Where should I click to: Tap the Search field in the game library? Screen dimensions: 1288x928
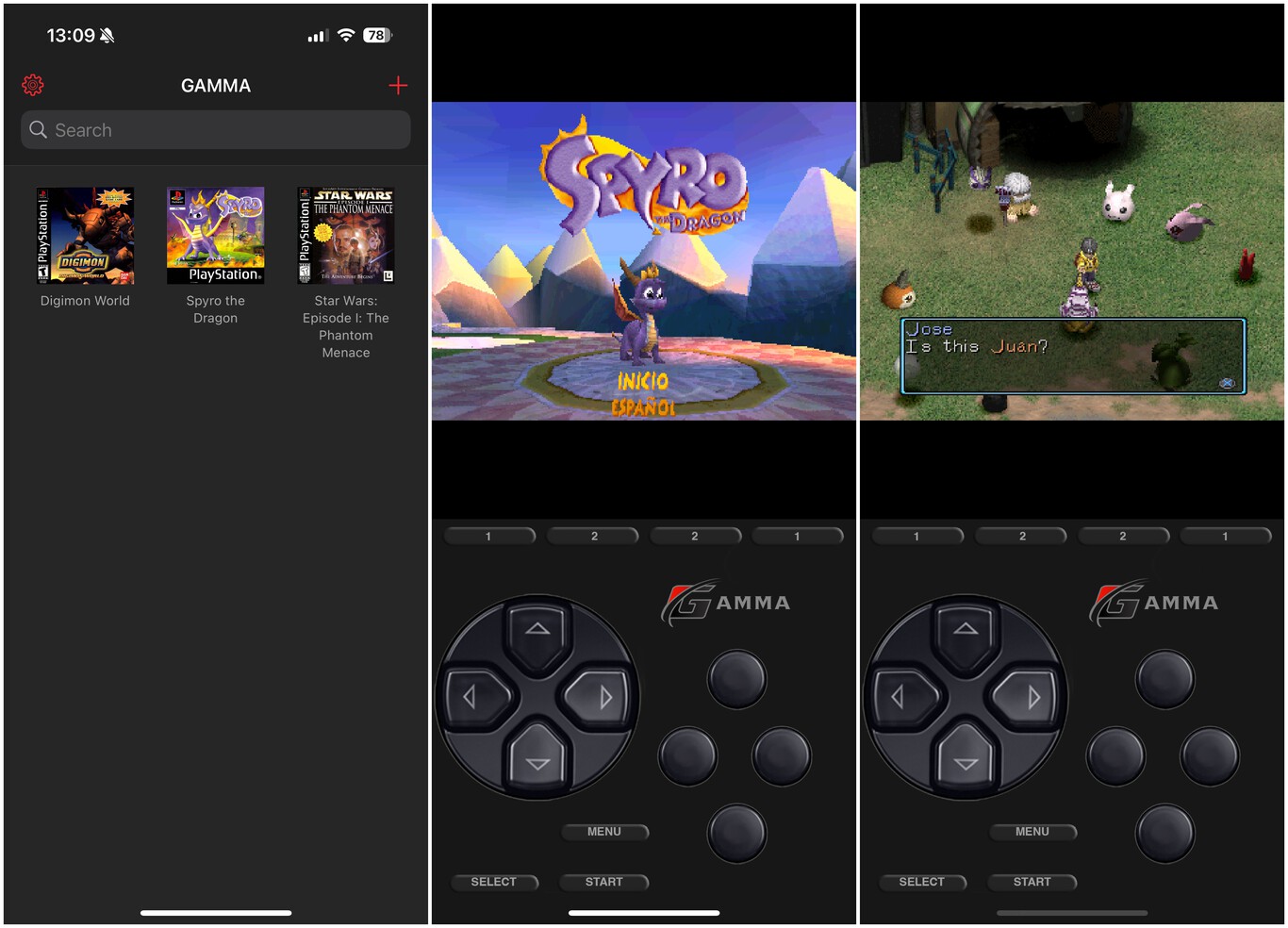(215, 129)
